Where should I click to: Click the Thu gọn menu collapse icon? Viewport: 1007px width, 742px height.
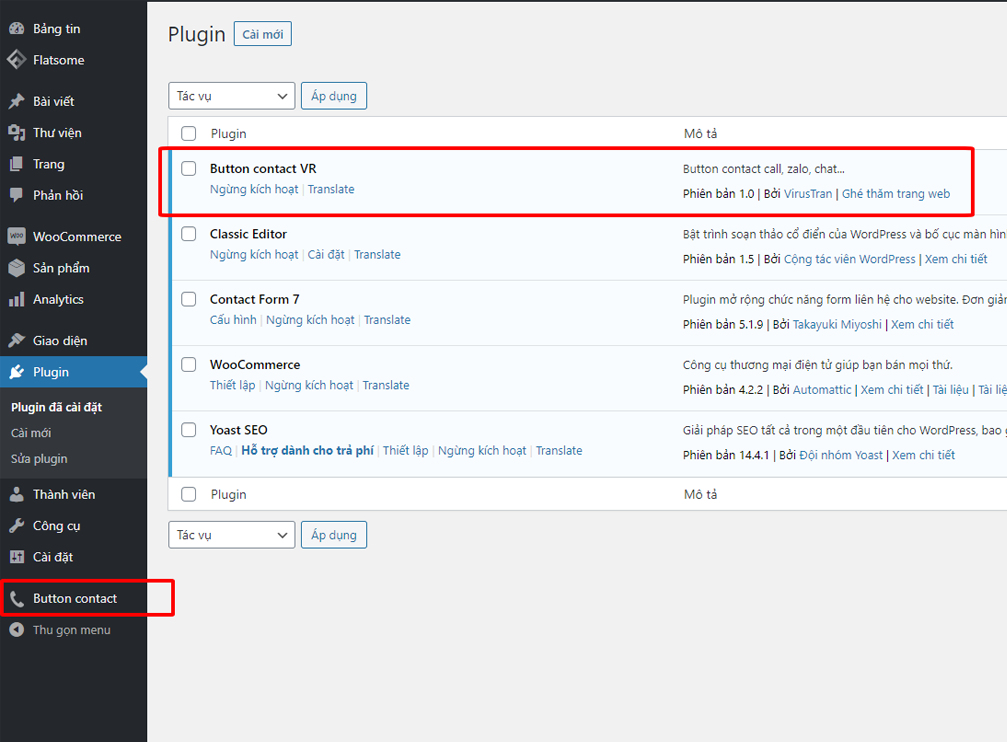(16, 630)
